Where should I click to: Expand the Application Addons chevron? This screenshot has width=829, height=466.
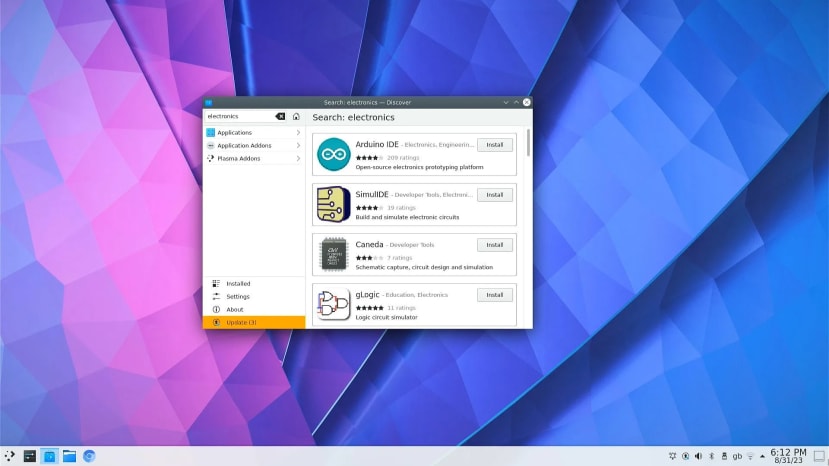[x=298, y=145]
